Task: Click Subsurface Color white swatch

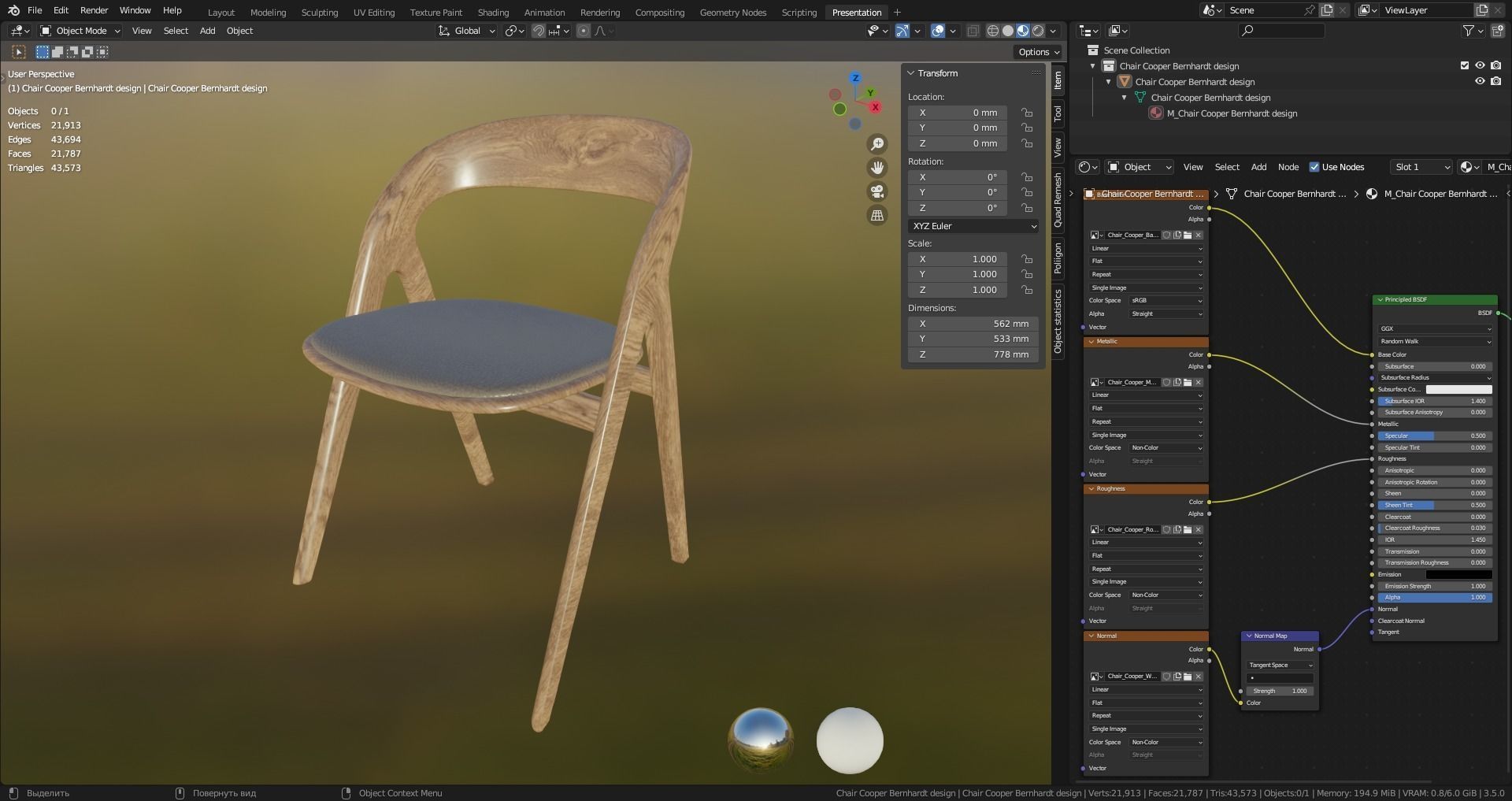Action: (x=1458, y=389)
